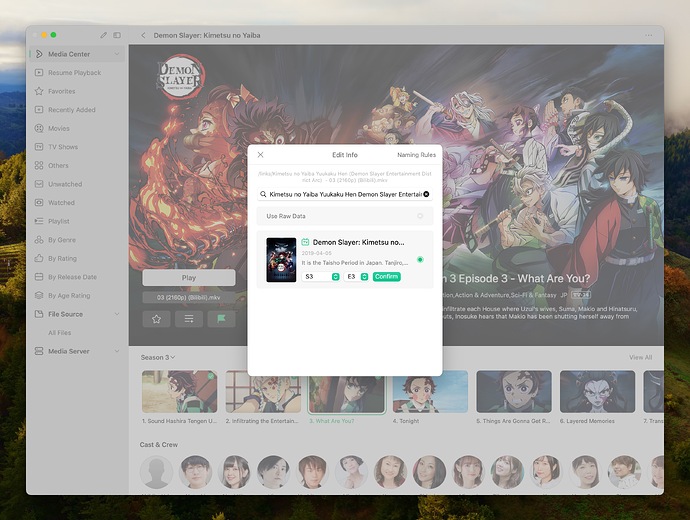The width and height of the screenshot is (690, 520).
Task: Click the Playlist sidebar icon
Action: tap(39, 221)
